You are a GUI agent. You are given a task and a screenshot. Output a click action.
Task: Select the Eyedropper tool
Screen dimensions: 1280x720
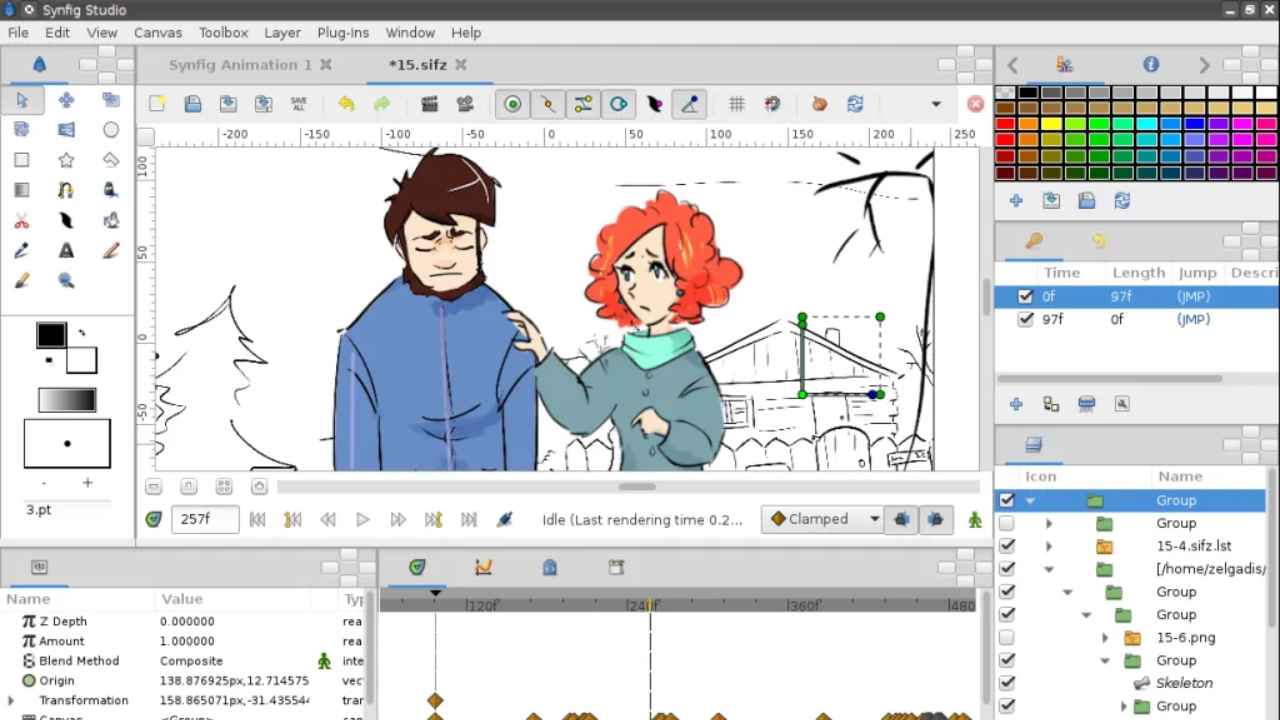(22, 251)
